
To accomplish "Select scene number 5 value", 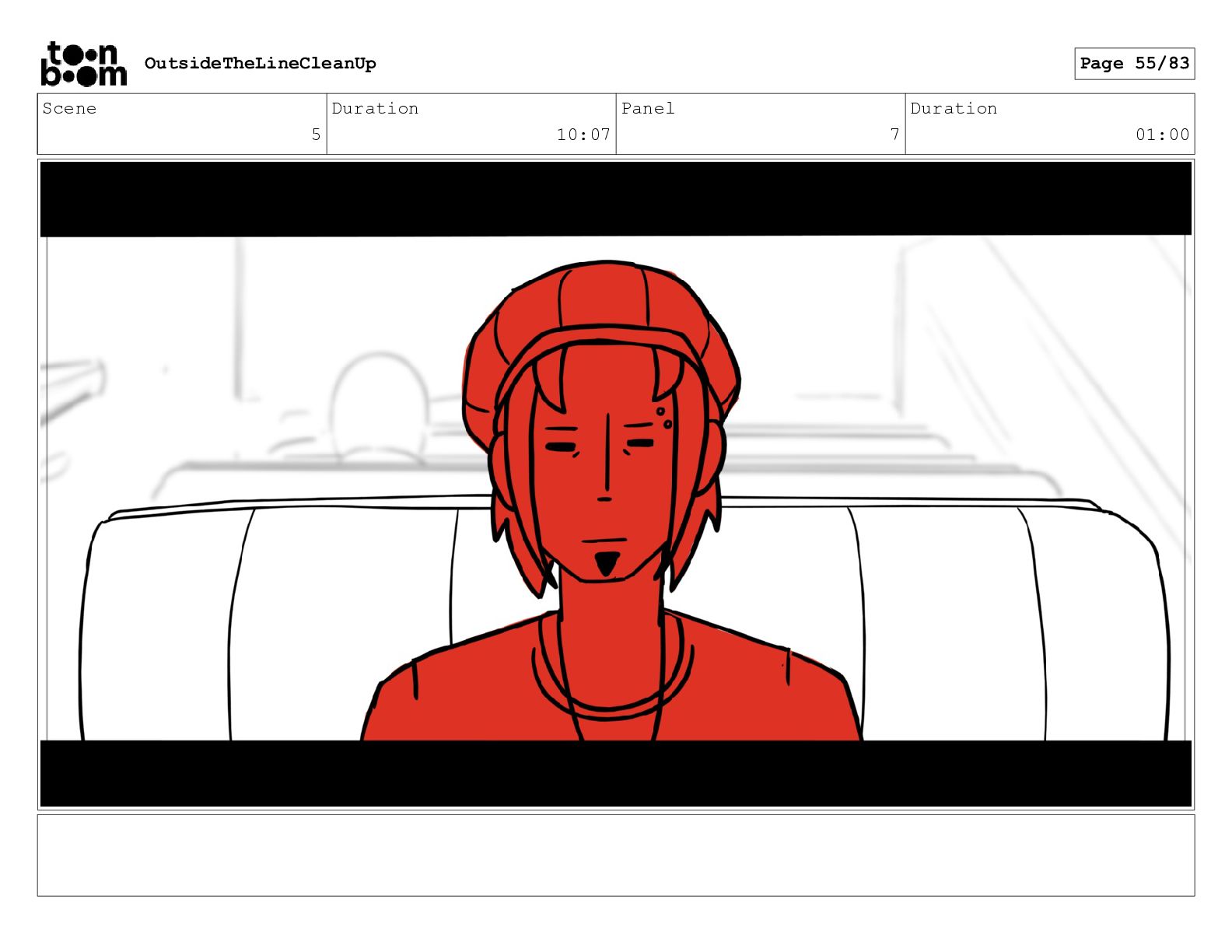I will click(316, 135).
